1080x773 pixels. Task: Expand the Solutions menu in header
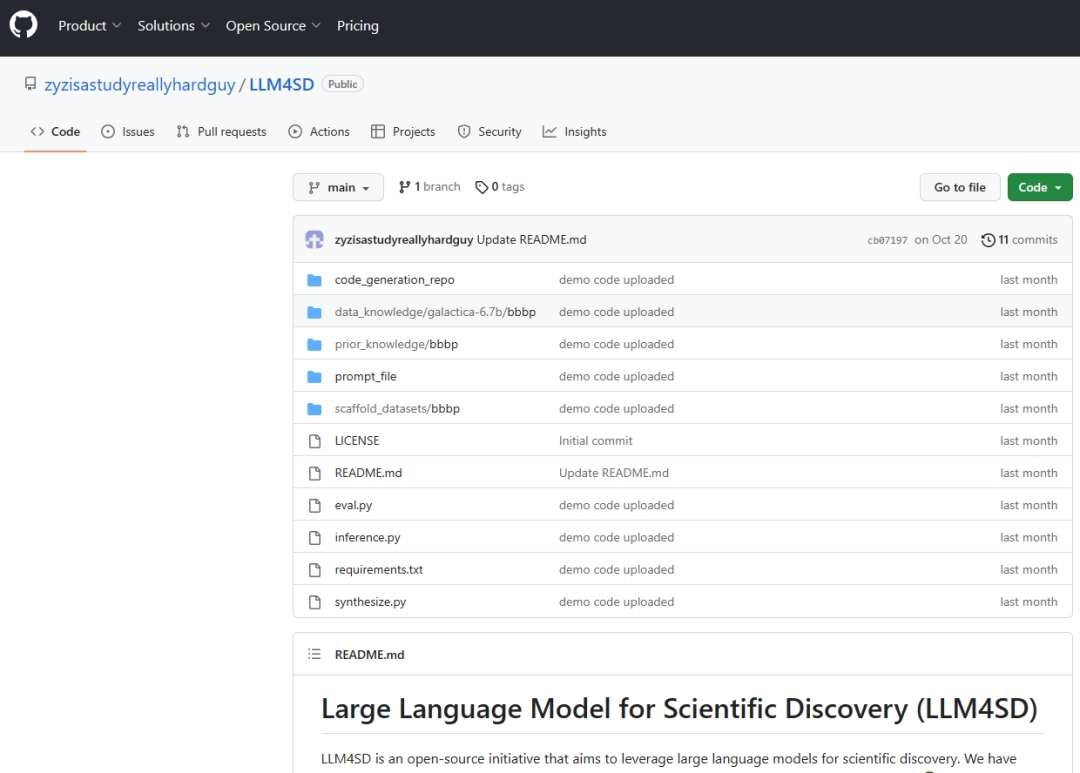(x=174, y=25)
